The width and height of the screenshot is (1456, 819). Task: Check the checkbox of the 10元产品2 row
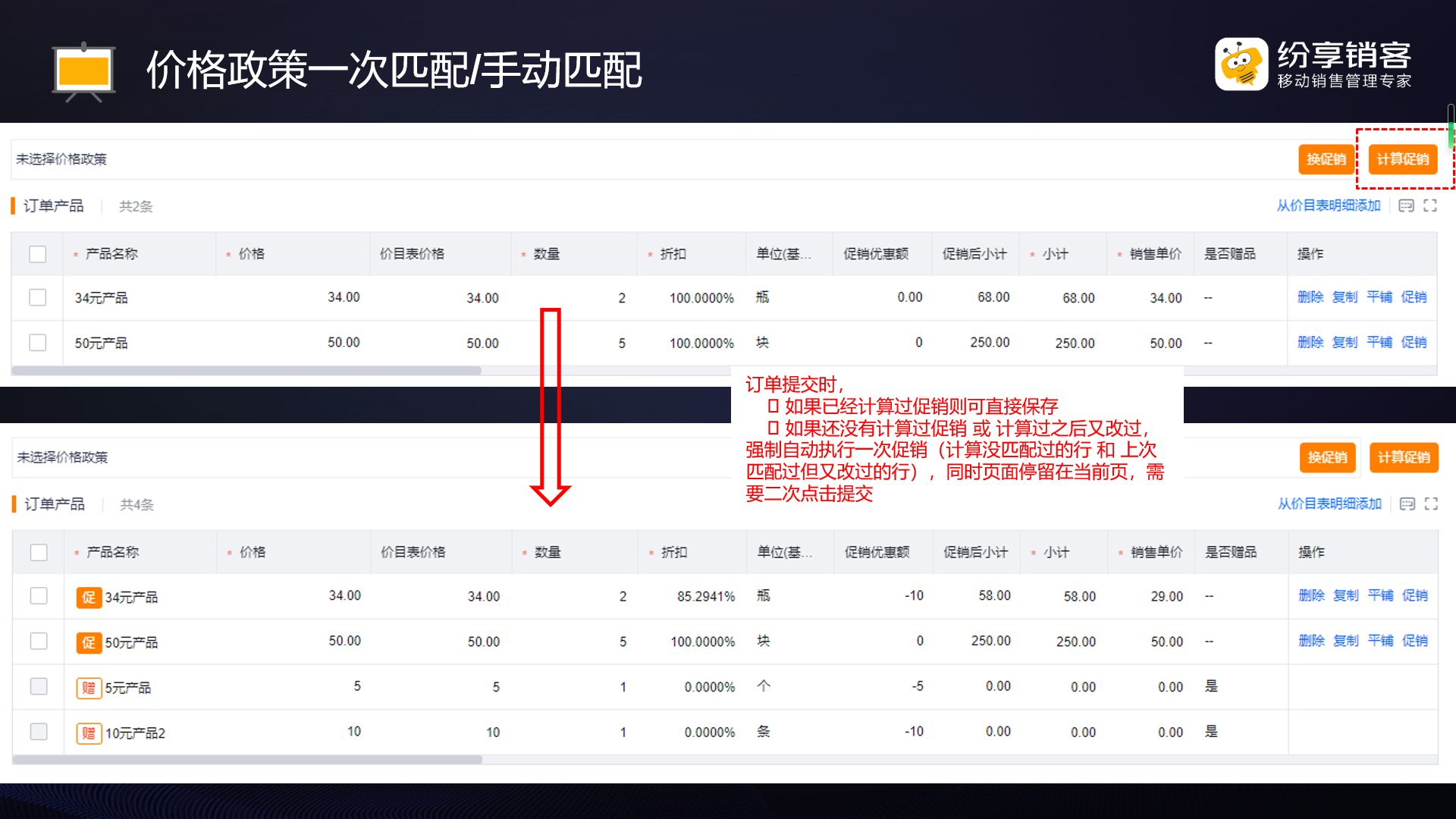click(x=38, y=732)
